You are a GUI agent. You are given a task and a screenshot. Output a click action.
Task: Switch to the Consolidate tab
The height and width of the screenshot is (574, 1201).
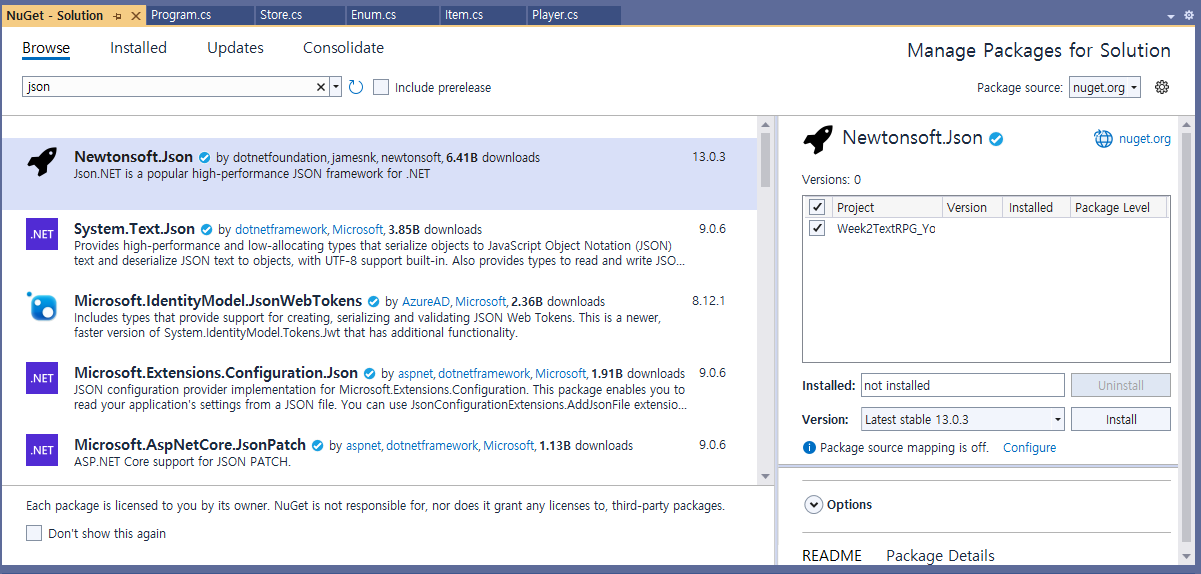(x=343, y=48)
